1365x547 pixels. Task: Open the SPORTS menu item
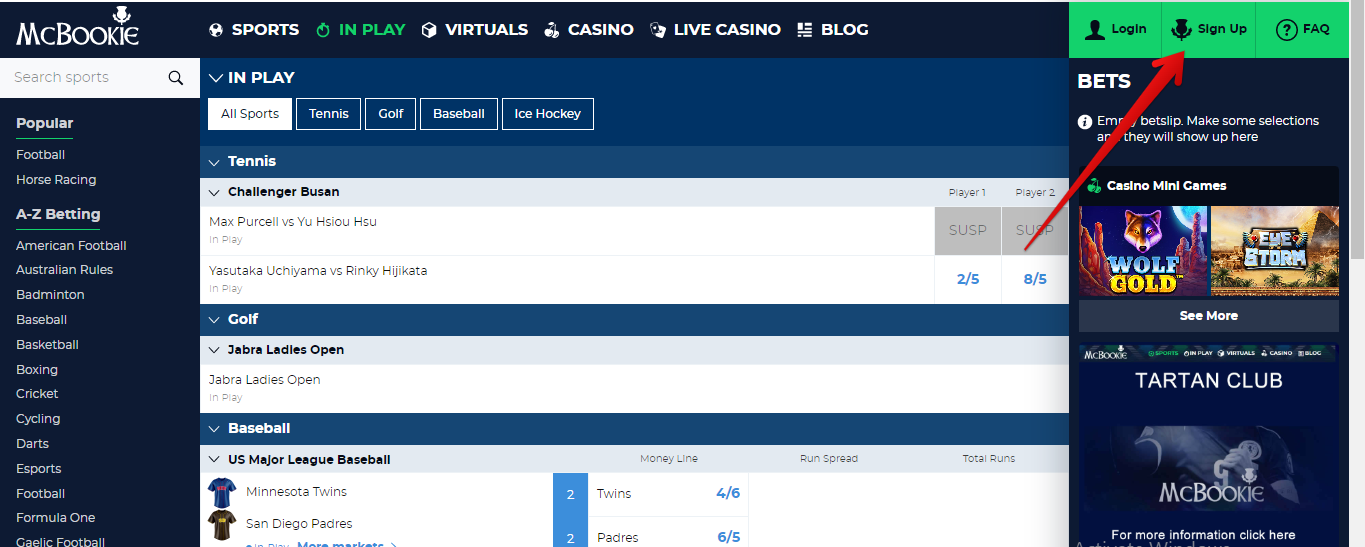pyautogui.click(x=265, y=30)
